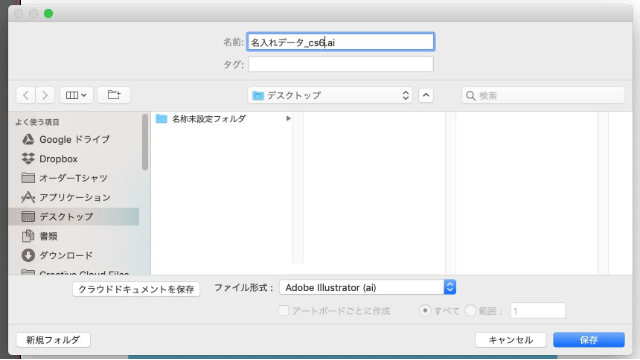Open the column view options button
The width and height of the screenshot is (640, 360).
[x=76, y=96]
